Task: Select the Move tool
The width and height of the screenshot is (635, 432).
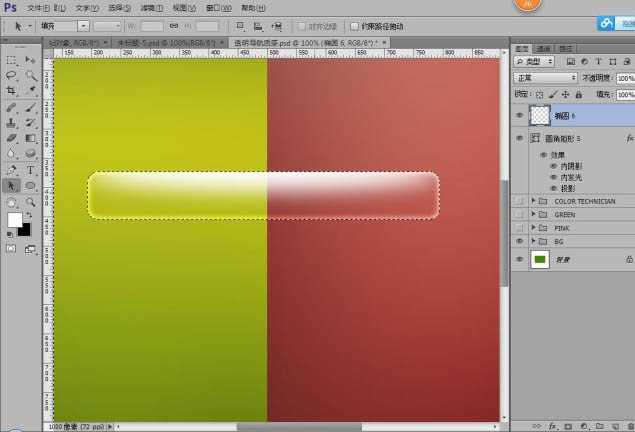Action: (x=30, y=60)
